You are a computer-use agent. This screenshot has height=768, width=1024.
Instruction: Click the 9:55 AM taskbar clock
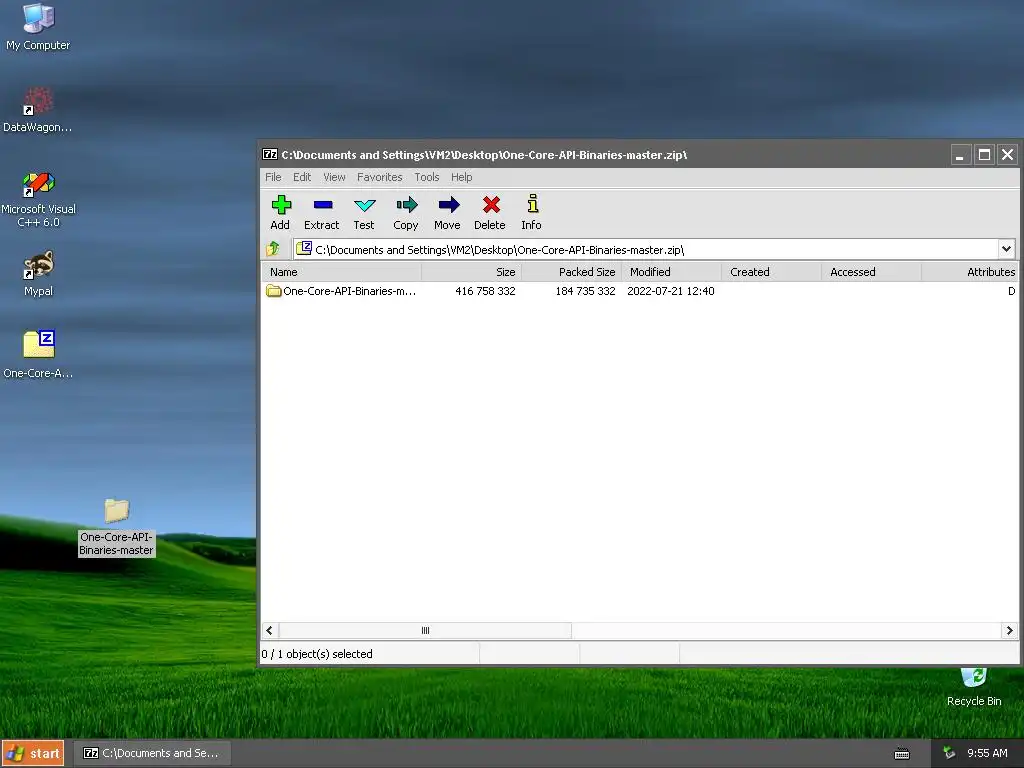[987, 753]
